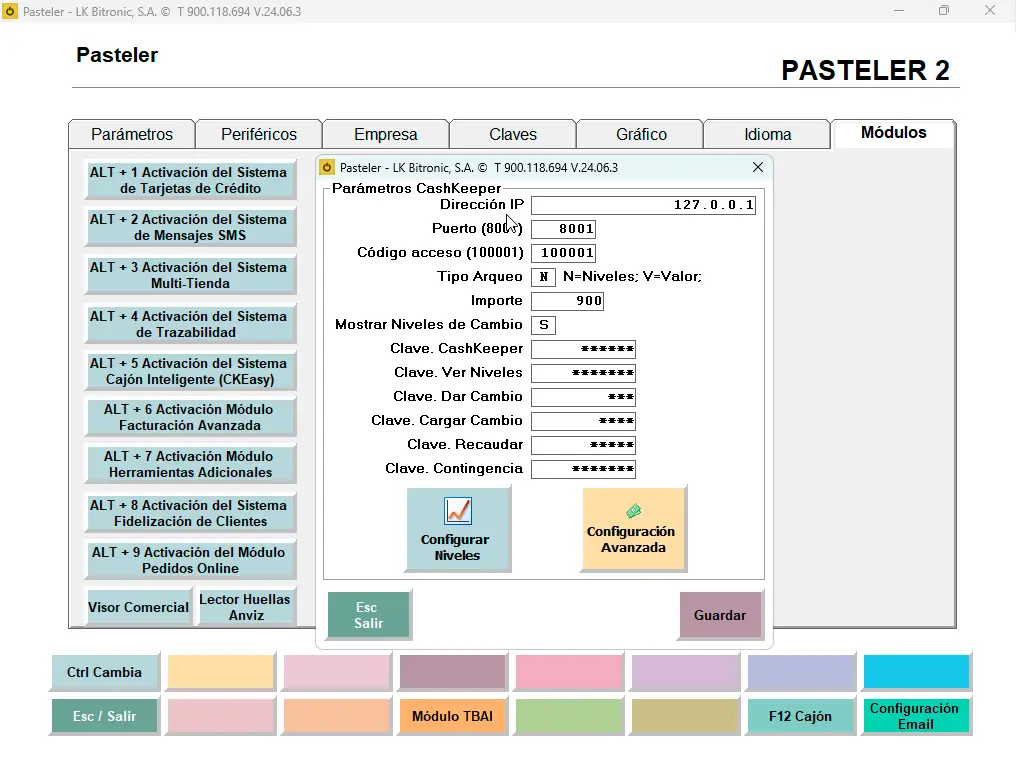The image size is (1016, 783).
Task: Click the blank cyan button above Configuración Email
Action: pyautogui.click(x=916, y=672)
